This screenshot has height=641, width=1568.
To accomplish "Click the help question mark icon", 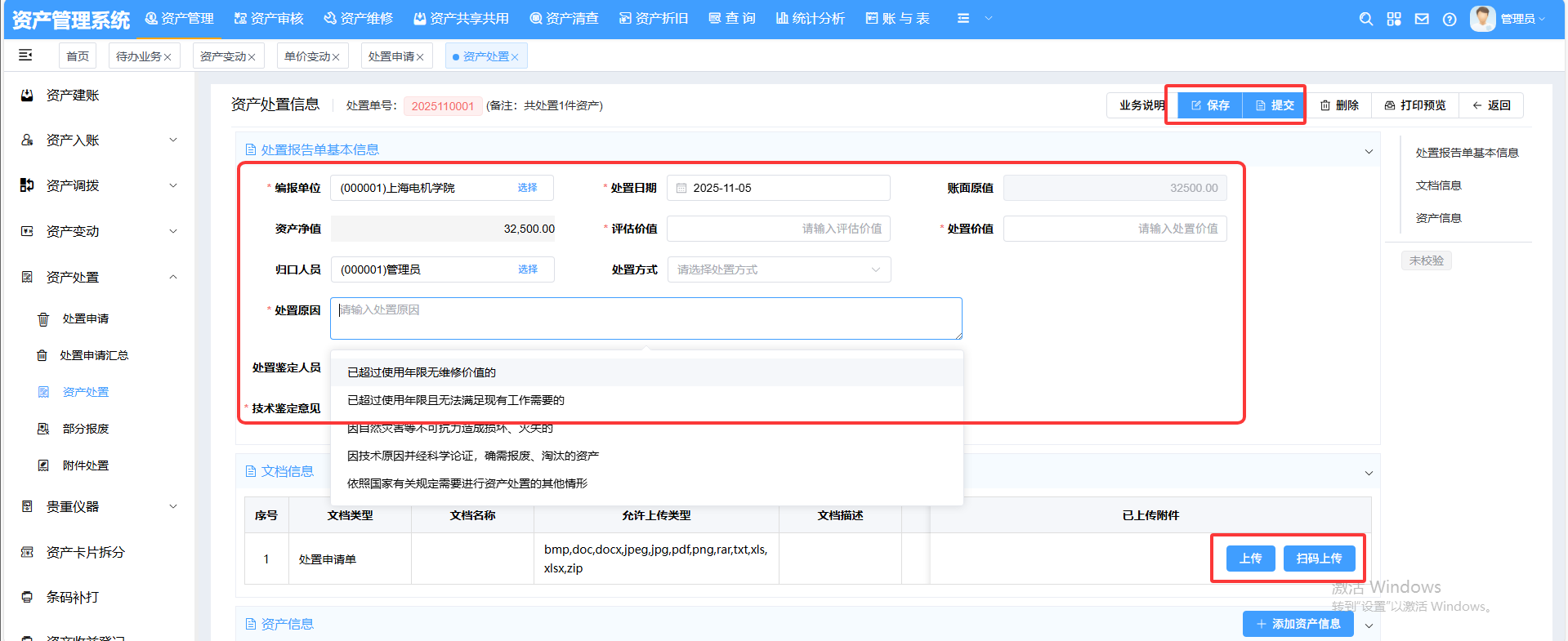I will 1450,19.
